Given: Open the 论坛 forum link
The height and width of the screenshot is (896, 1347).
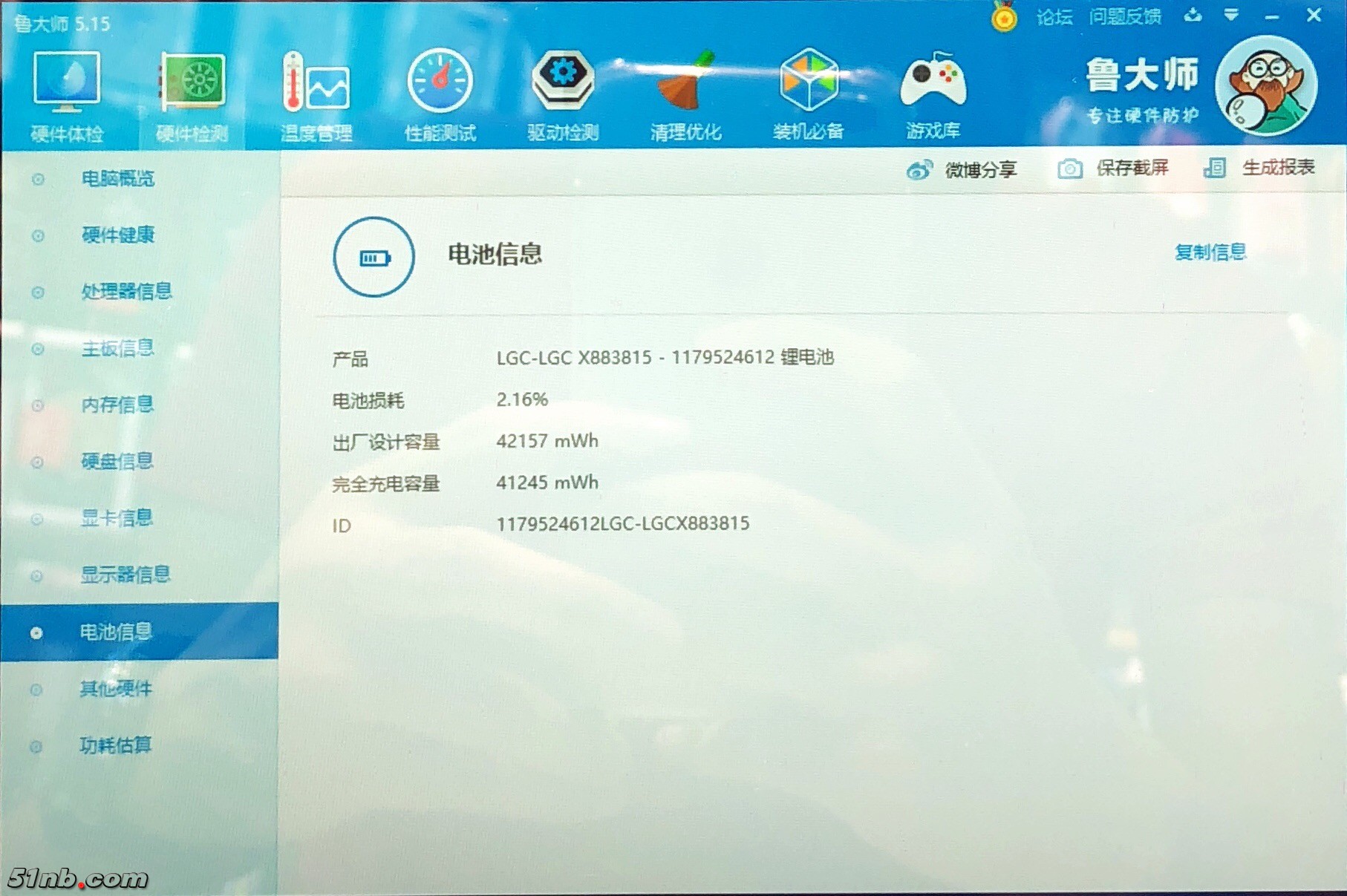Looking at the screenshot, I should pyautogui.click(x=1054, y=17).
